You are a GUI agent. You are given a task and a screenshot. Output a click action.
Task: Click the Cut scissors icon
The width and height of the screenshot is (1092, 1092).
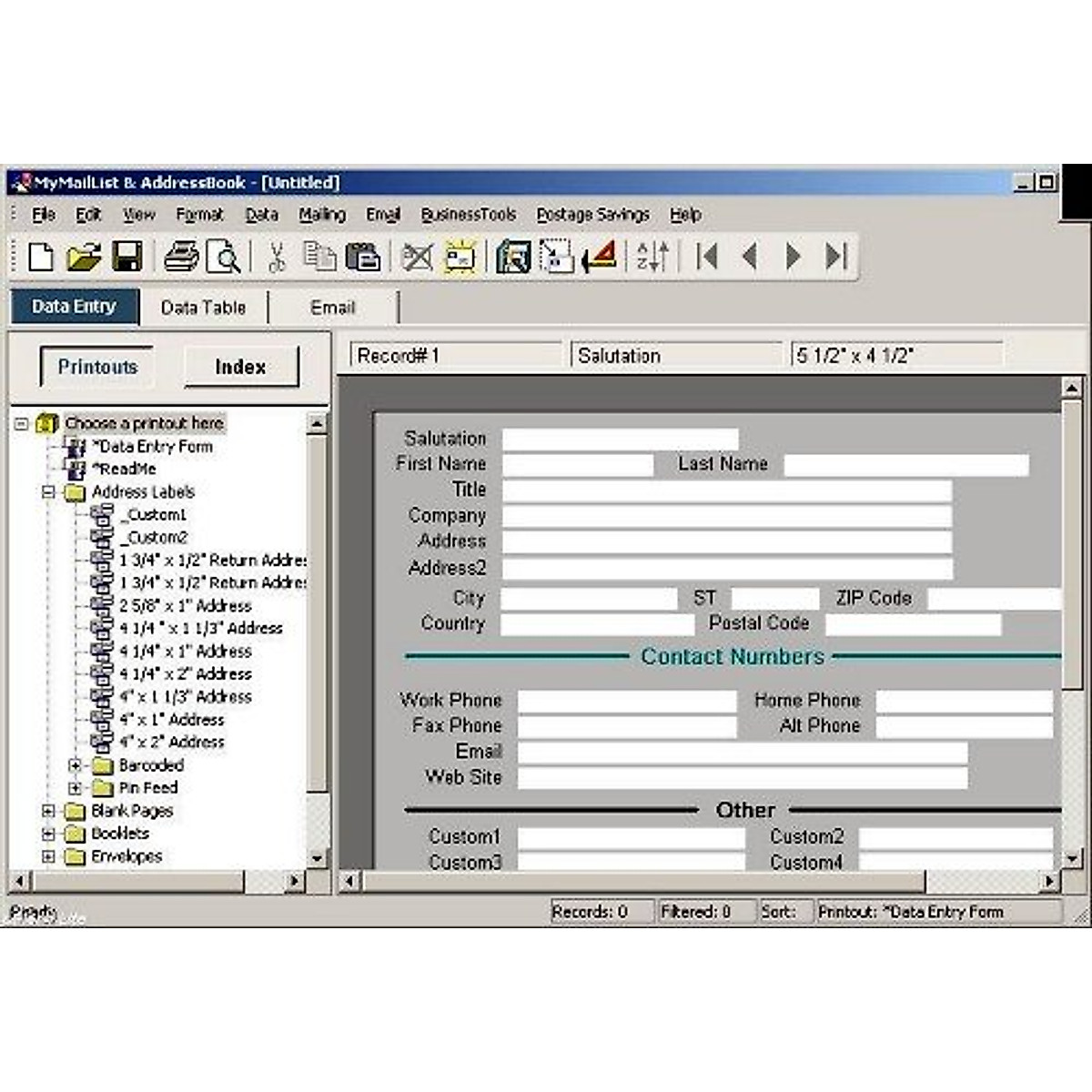click(277, 258)
